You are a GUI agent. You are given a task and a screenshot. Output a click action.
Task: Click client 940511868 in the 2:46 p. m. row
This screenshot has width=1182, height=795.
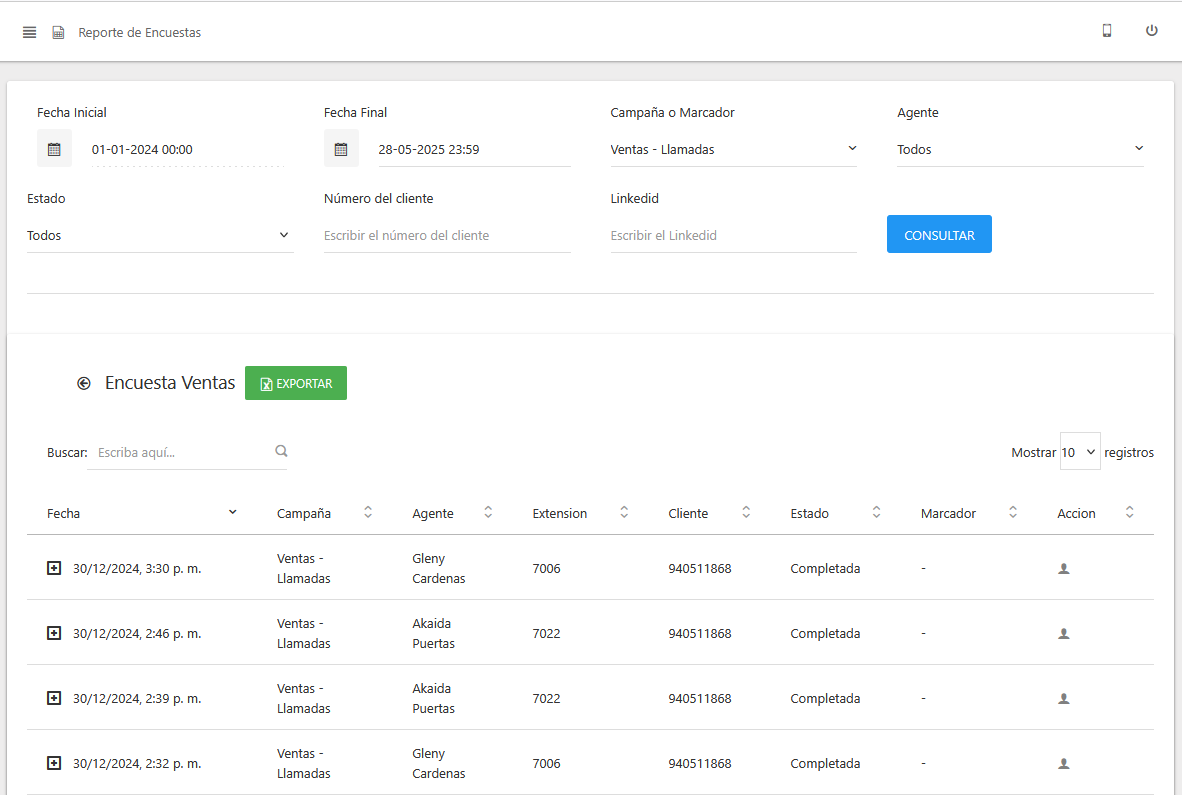(700, 633)
